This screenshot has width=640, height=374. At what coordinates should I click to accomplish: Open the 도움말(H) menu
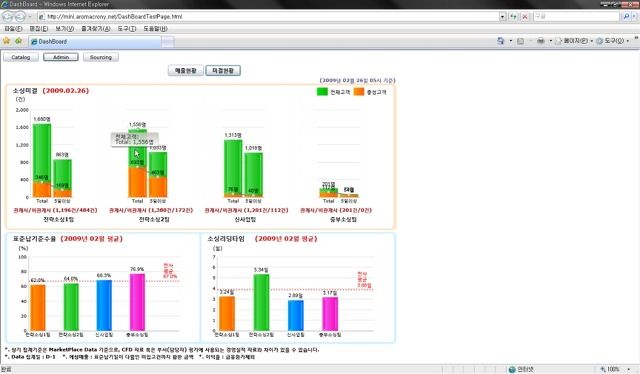coord(155,29)
